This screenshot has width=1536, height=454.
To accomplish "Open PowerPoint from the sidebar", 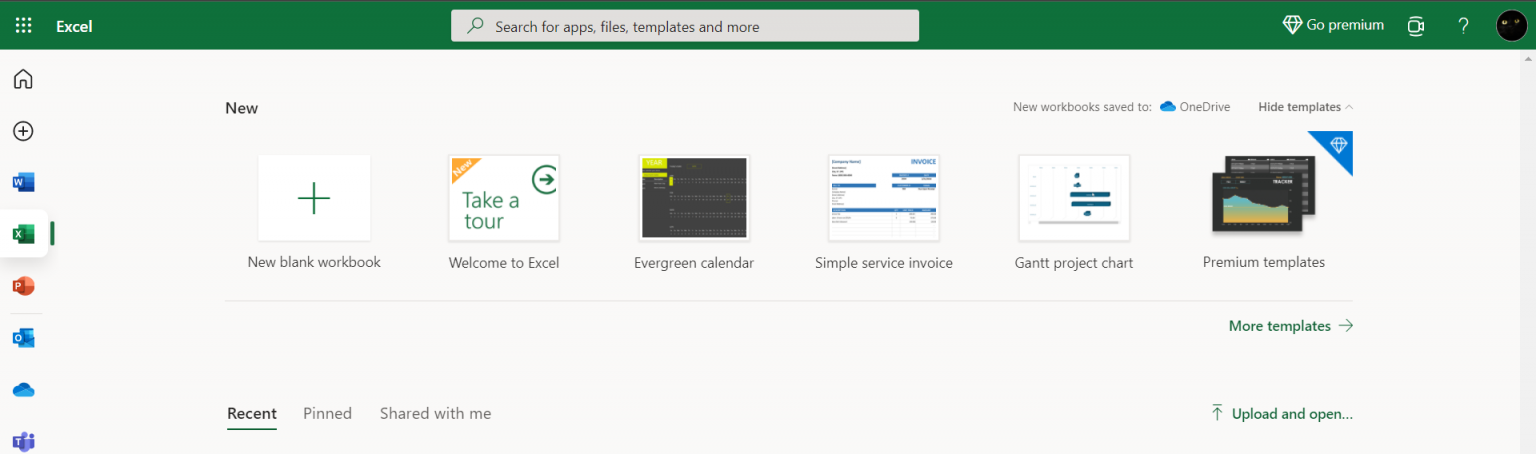I will 23,286.
